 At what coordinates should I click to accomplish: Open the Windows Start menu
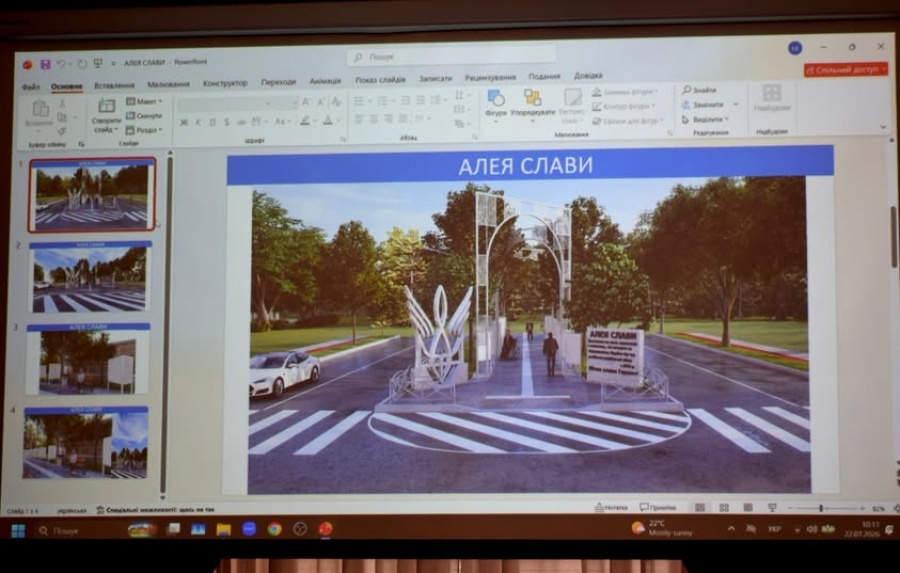(x=18, y=530)
